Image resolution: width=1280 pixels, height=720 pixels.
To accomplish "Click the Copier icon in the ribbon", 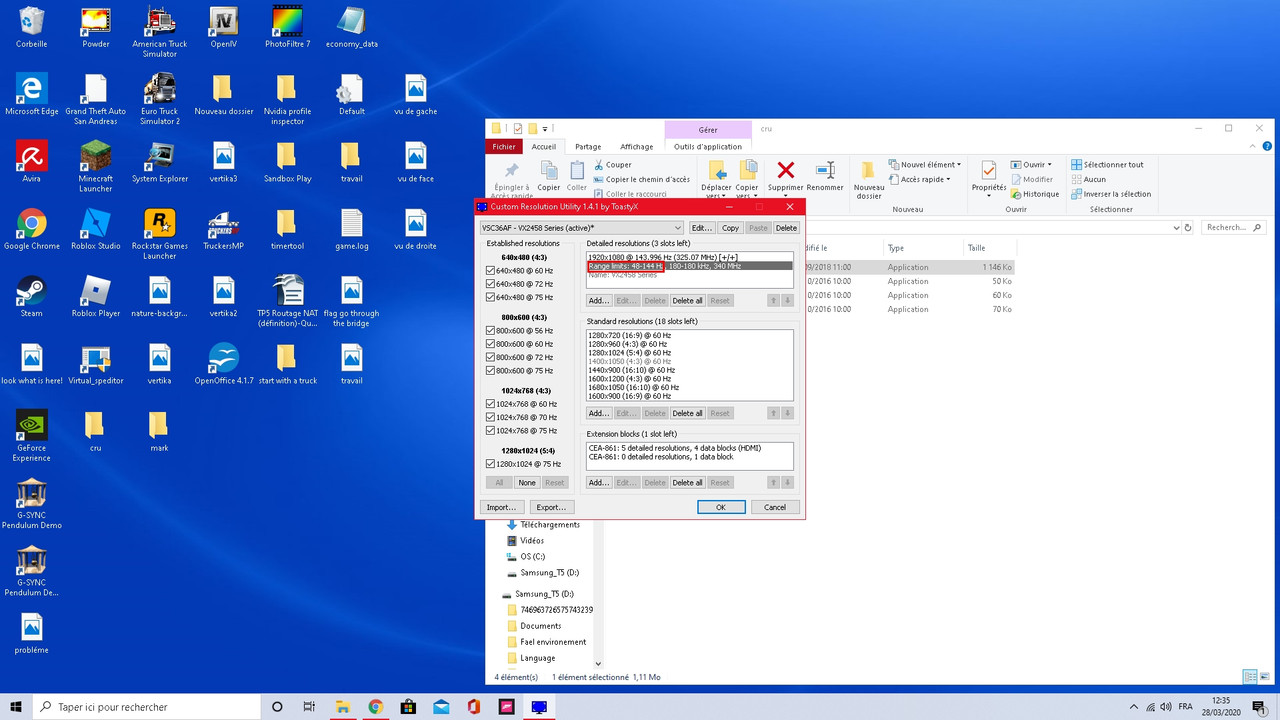I will tap(548, 173).
